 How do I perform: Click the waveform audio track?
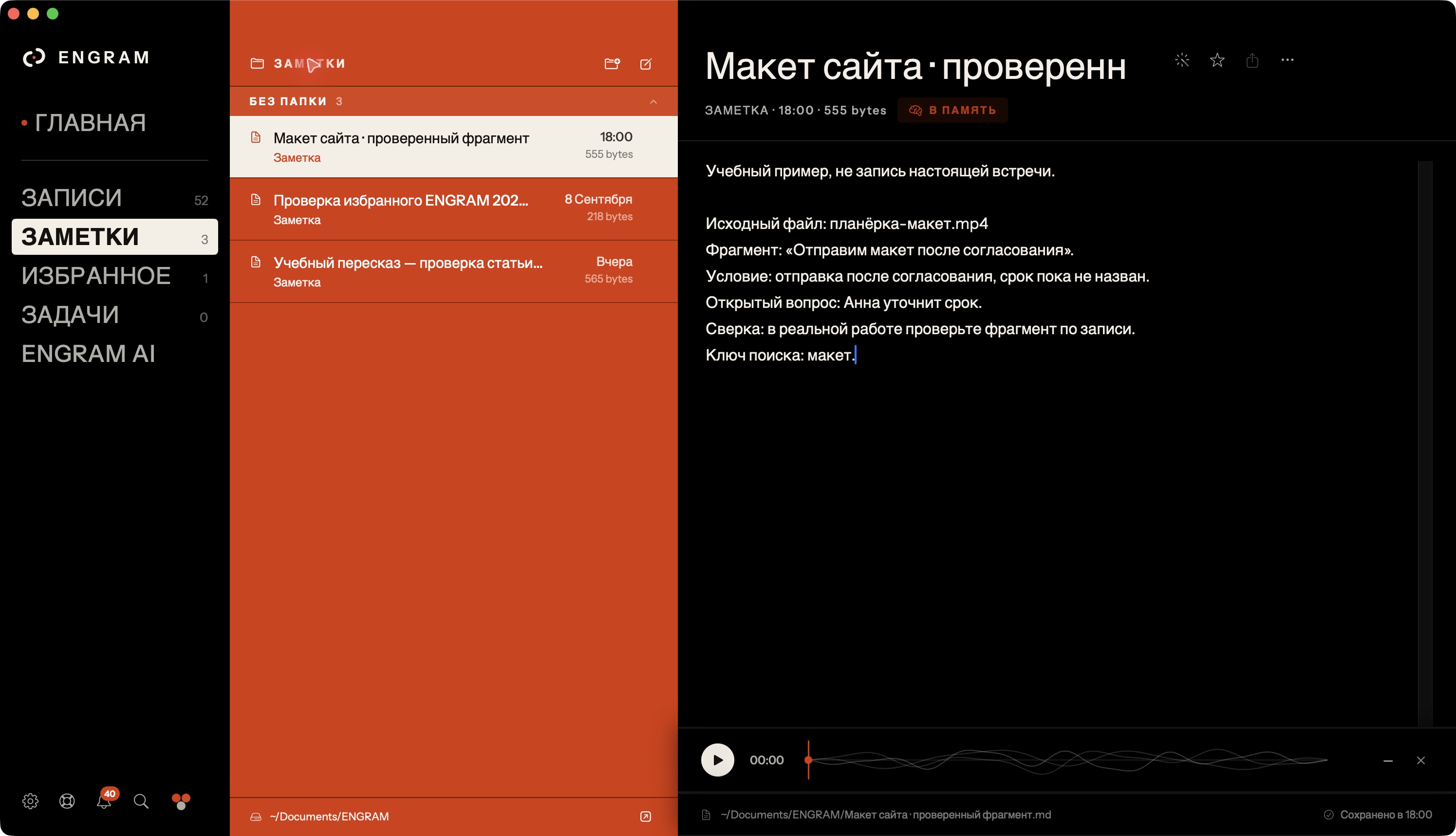point(1067,760)
